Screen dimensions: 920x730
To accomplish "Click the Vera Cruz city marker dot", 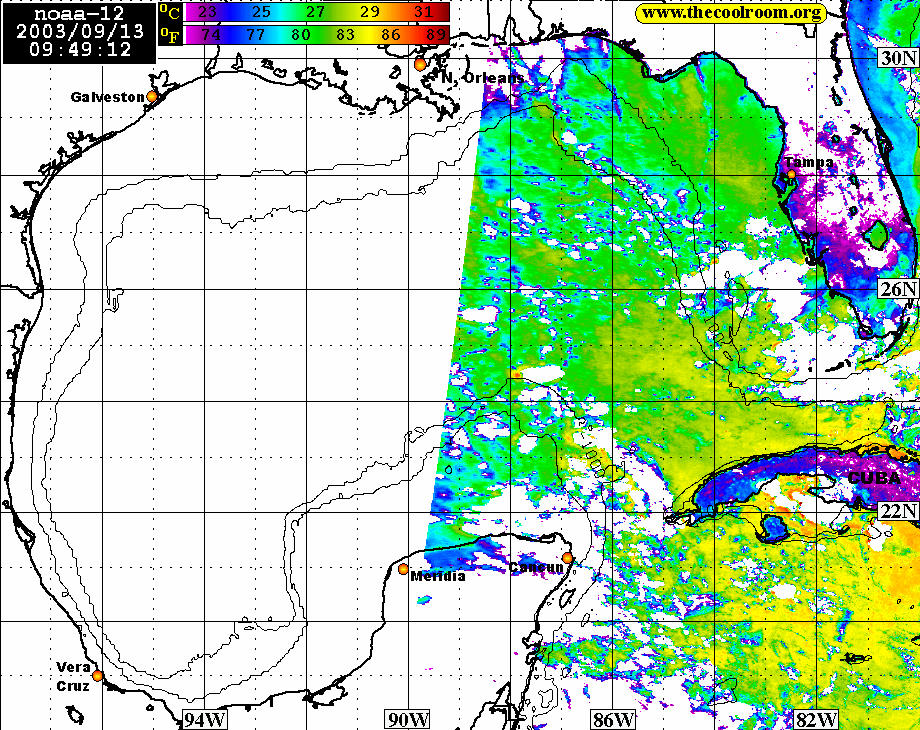I will (x=97, y=675).
